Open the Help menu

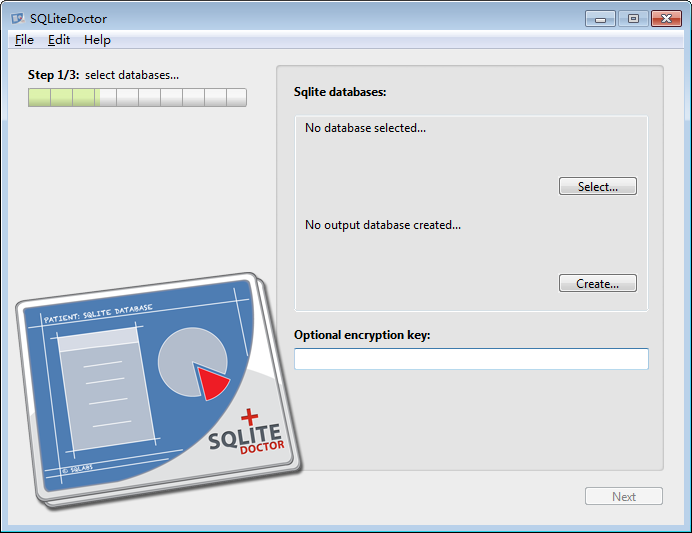[97, 40]
